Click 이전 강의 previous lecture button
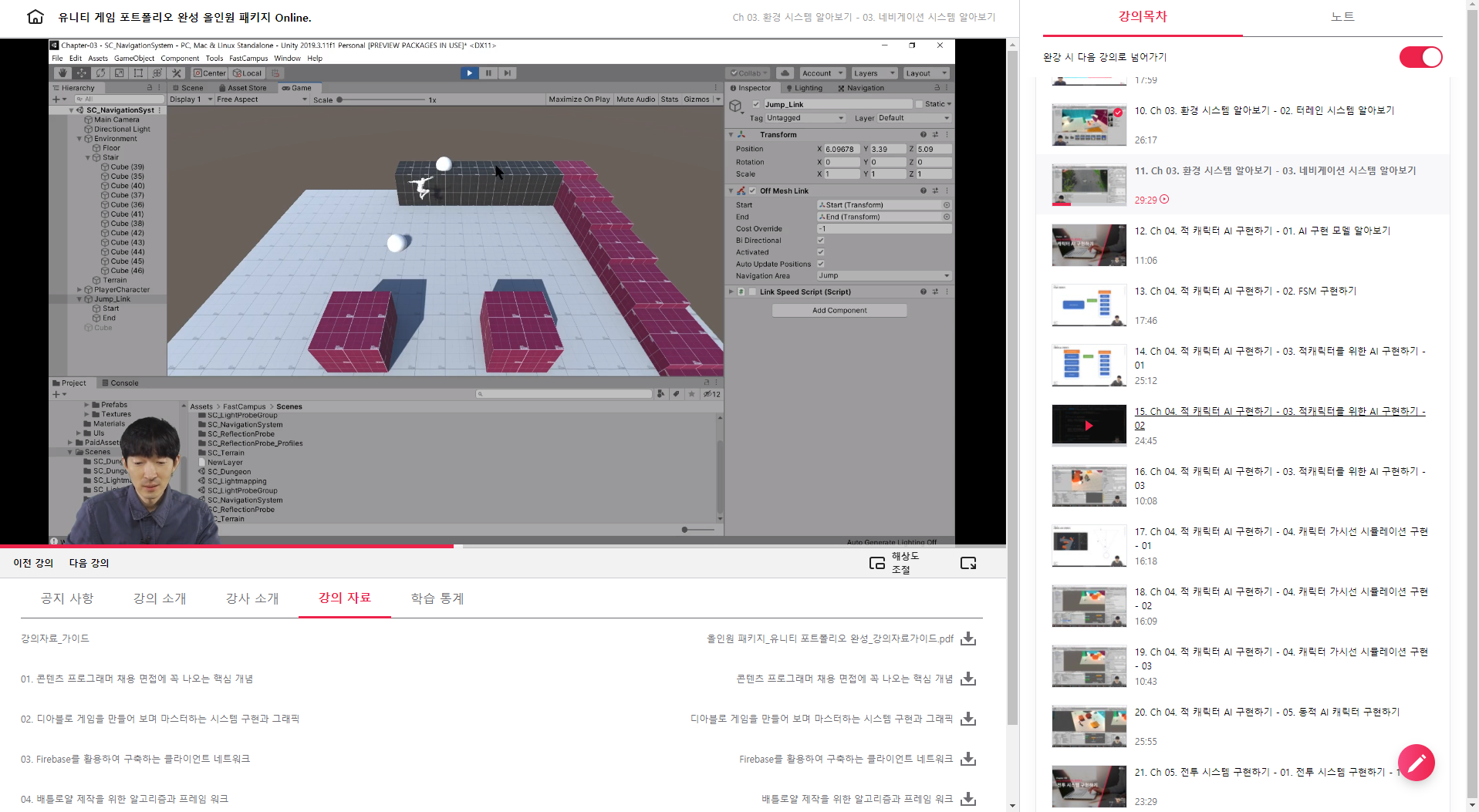Viewport: 1479px width, 812px height. click(x=33, y=563)
